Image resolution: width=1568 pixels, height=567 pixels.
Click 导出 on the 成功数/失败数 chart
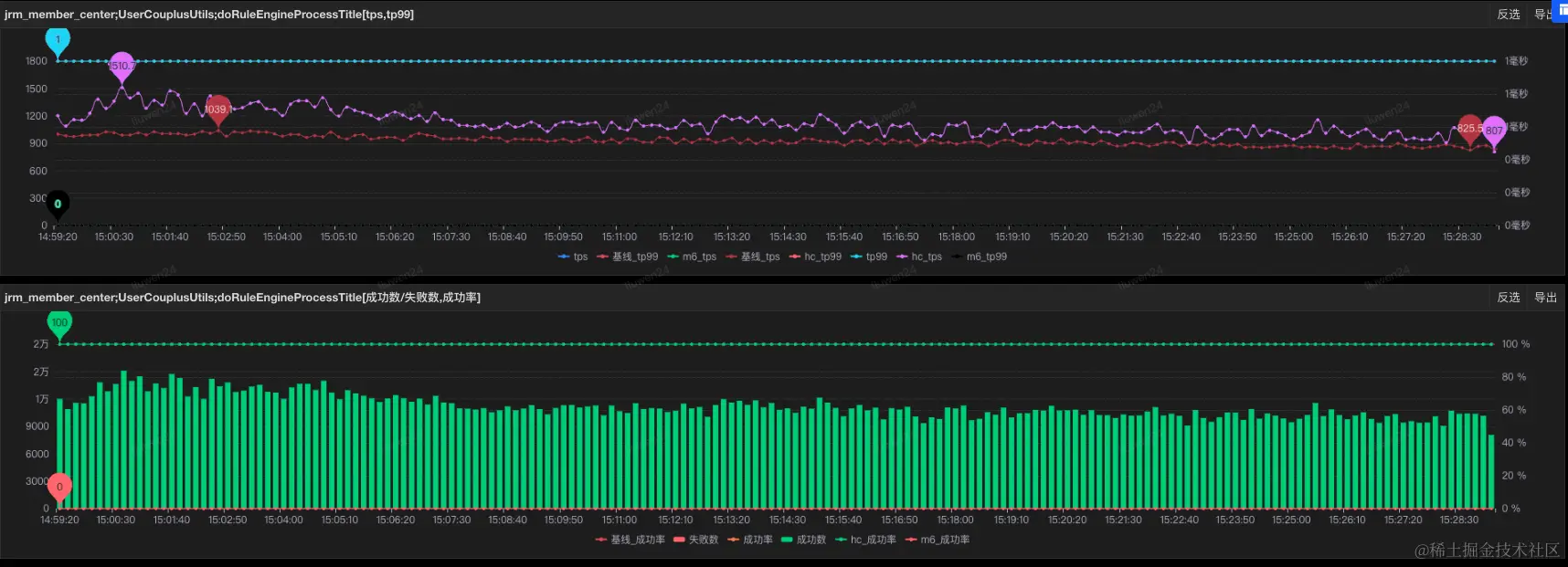(x=1545, y=298)
